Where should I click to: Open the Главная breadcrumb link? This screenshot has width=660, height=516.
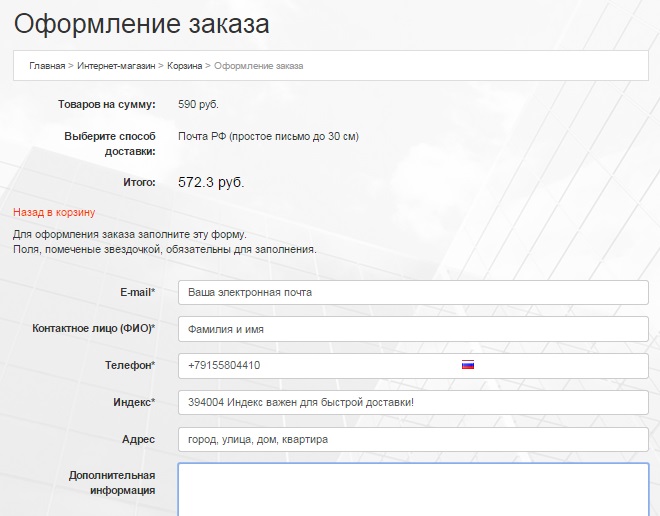pyautogui.click(x=47, y=66)
